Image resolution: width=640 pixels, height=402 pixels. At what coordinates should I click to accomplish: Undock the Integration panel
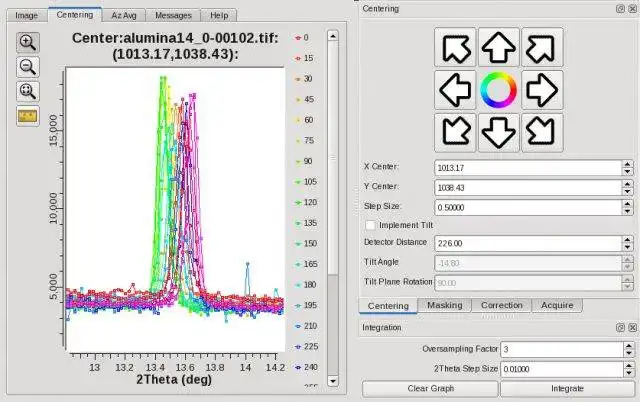click(620, 327)
